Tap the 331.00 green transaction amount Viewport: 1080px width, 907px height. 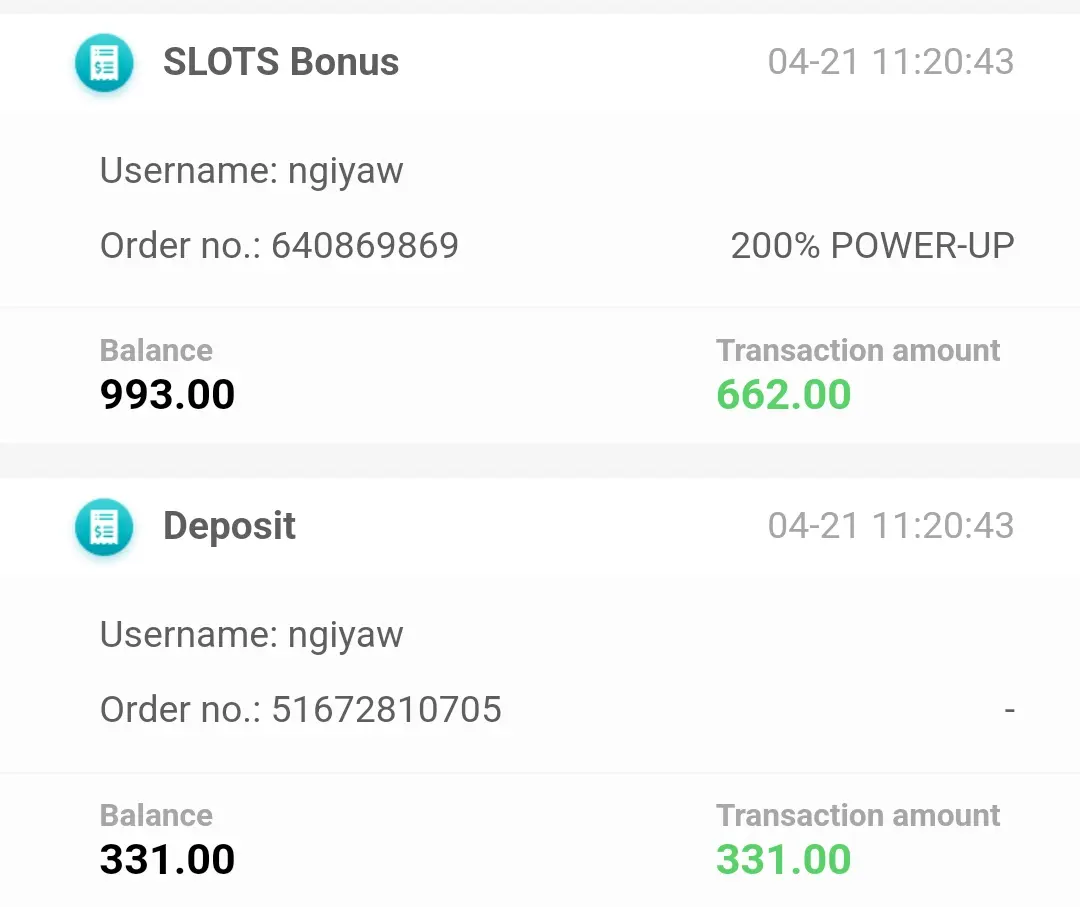(783, 859)
